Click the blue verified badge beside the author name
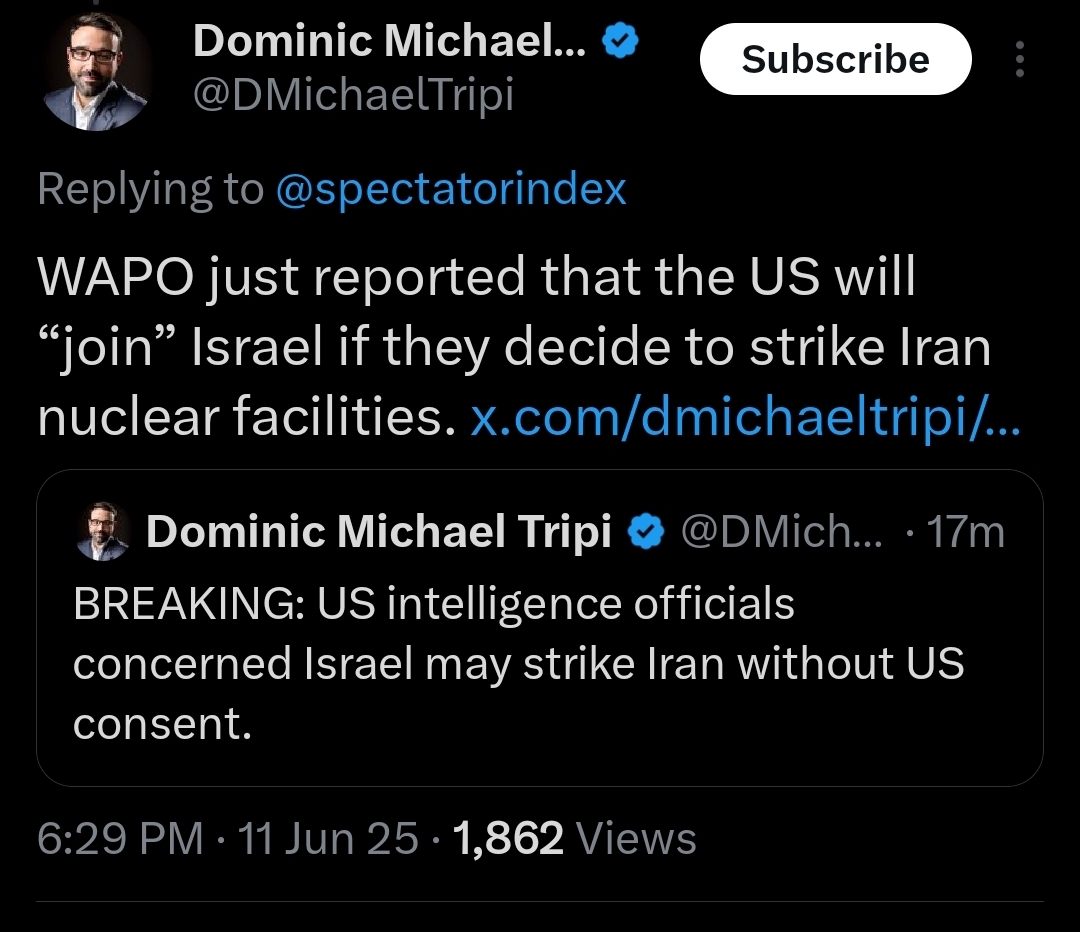 (621, 41)
